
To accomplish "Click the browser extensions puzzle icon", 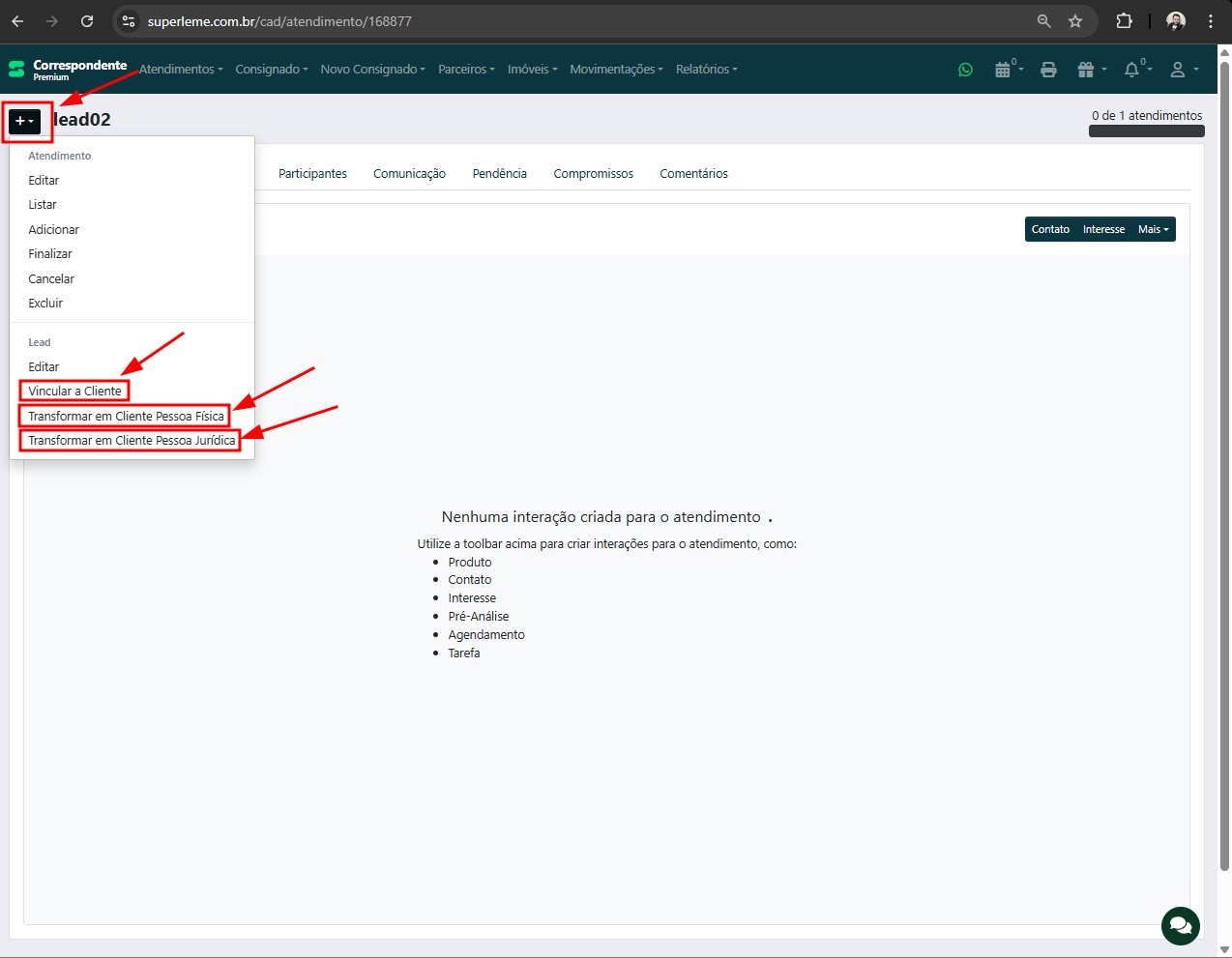I will point(1124,21).
